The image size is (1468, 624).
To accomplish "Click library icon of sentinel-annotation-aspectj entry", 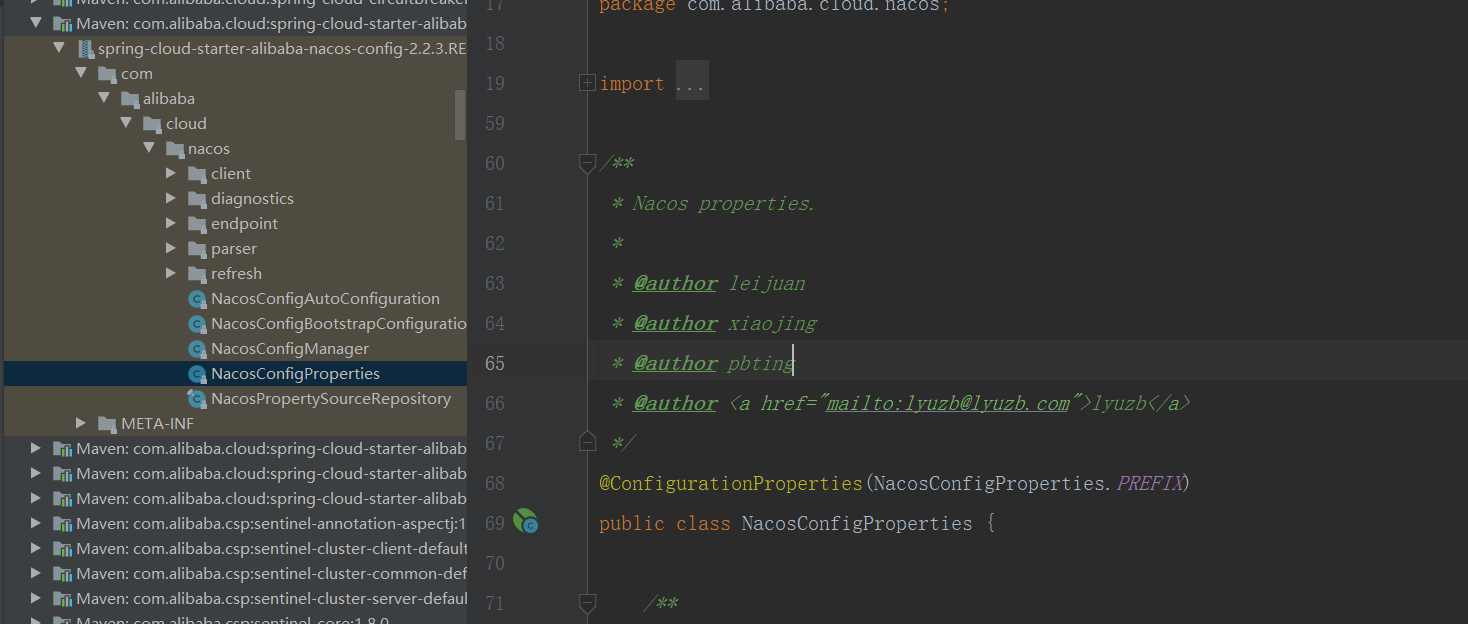I will [x=62, y=524].
